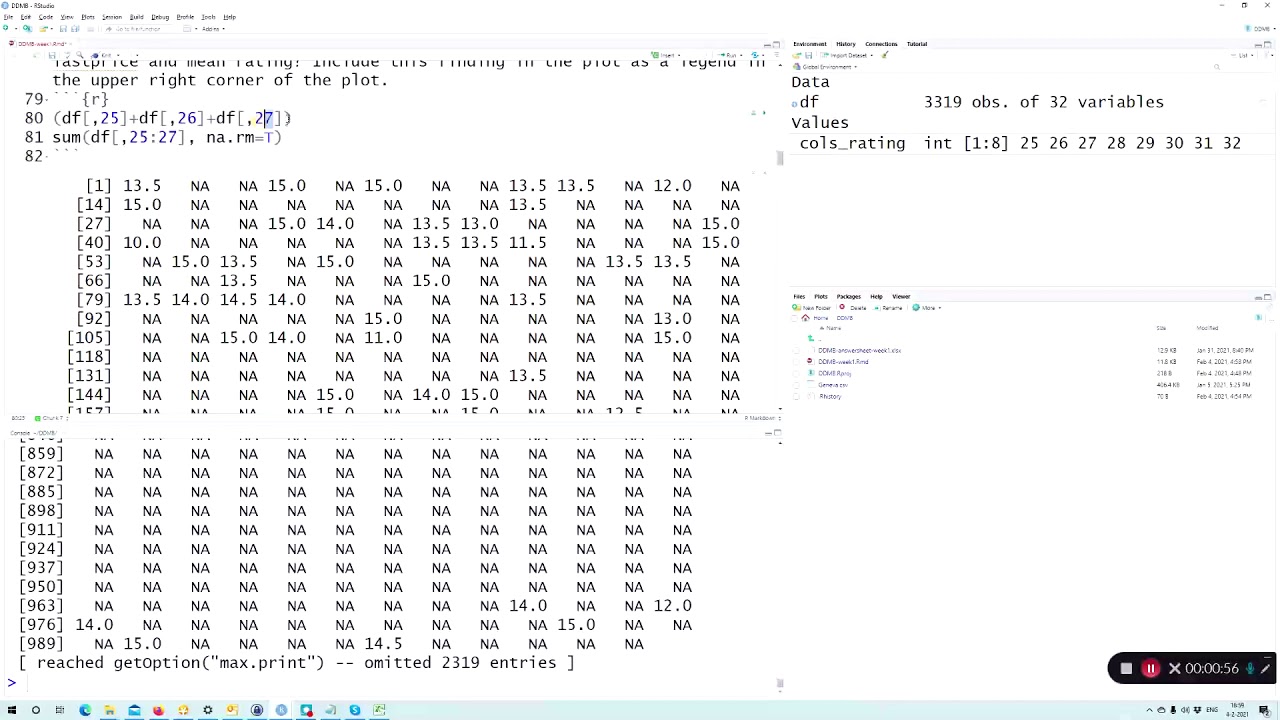Maximize the Files pane
The image size is (1280, 720).
1268,297
